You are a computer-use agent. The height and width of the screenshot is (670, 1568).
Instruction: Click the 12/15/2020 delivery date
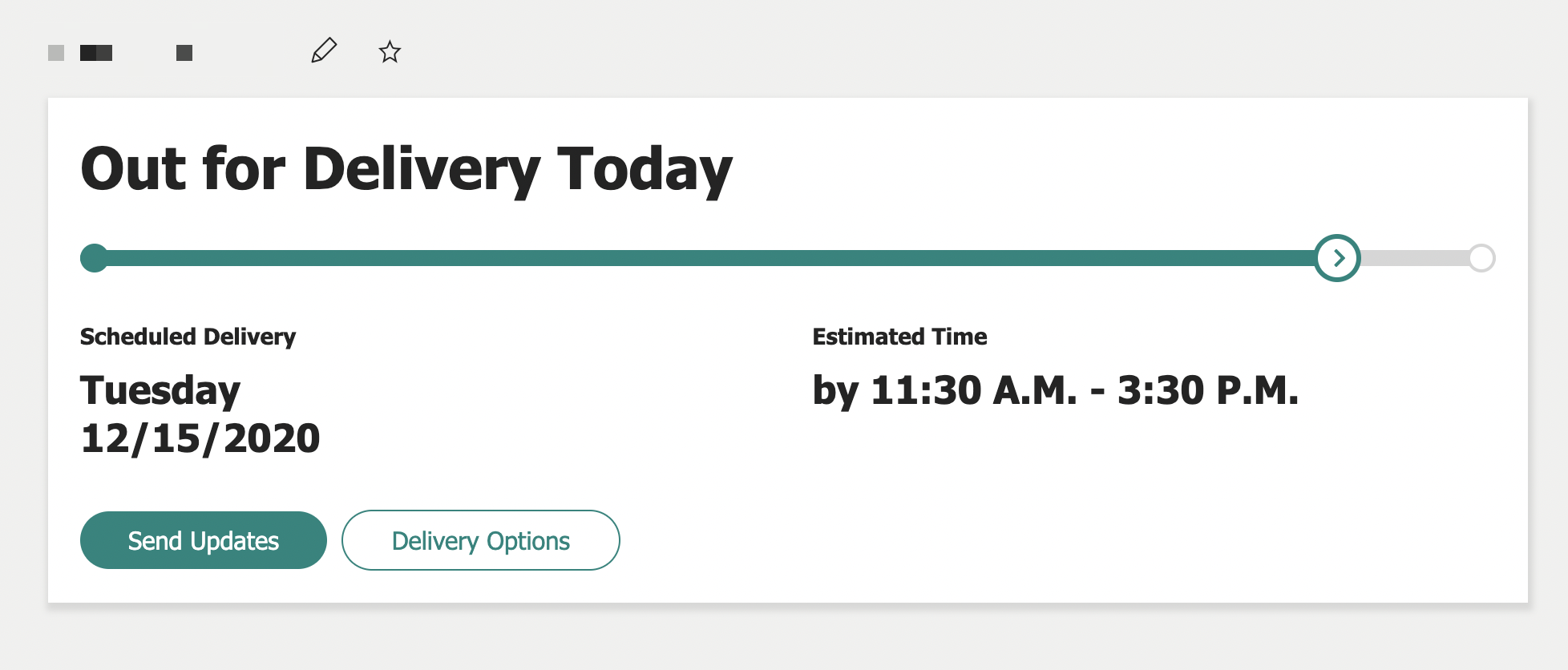tap(200, 438)
